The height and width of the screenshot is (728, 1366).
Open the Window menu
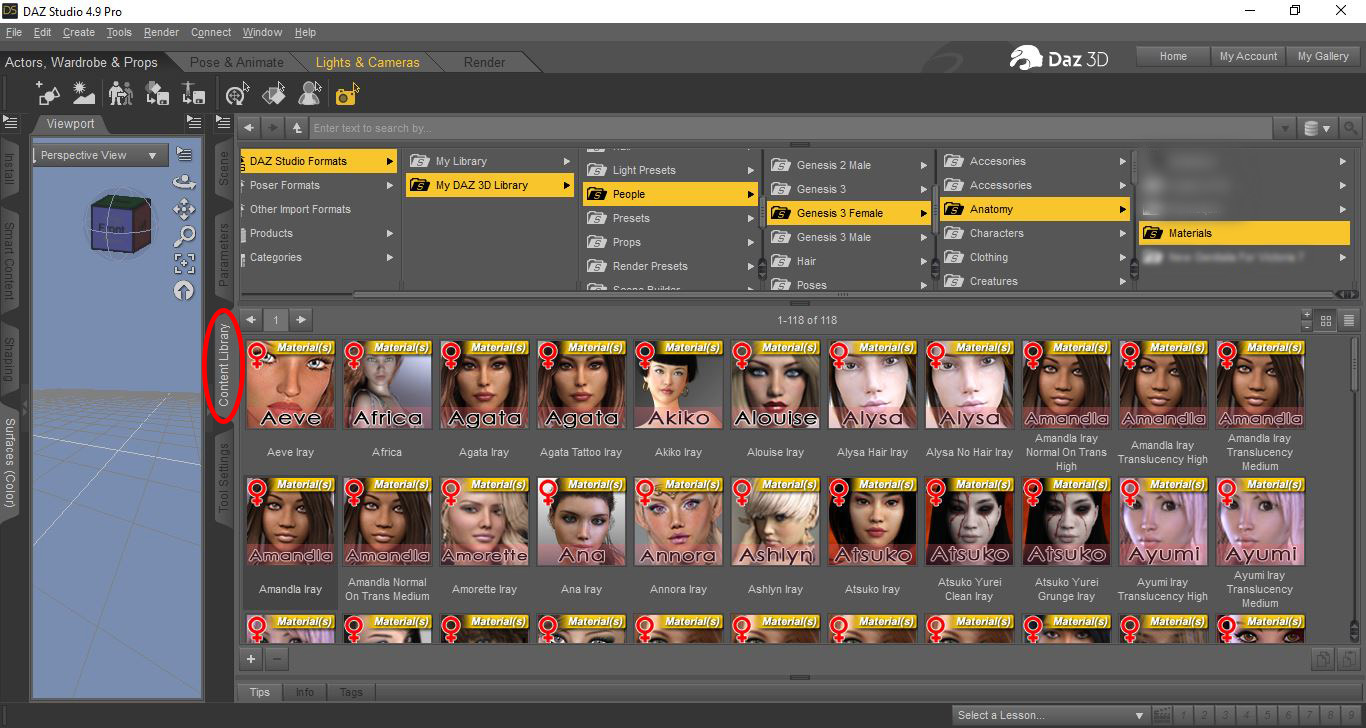(x=262, y=32)
